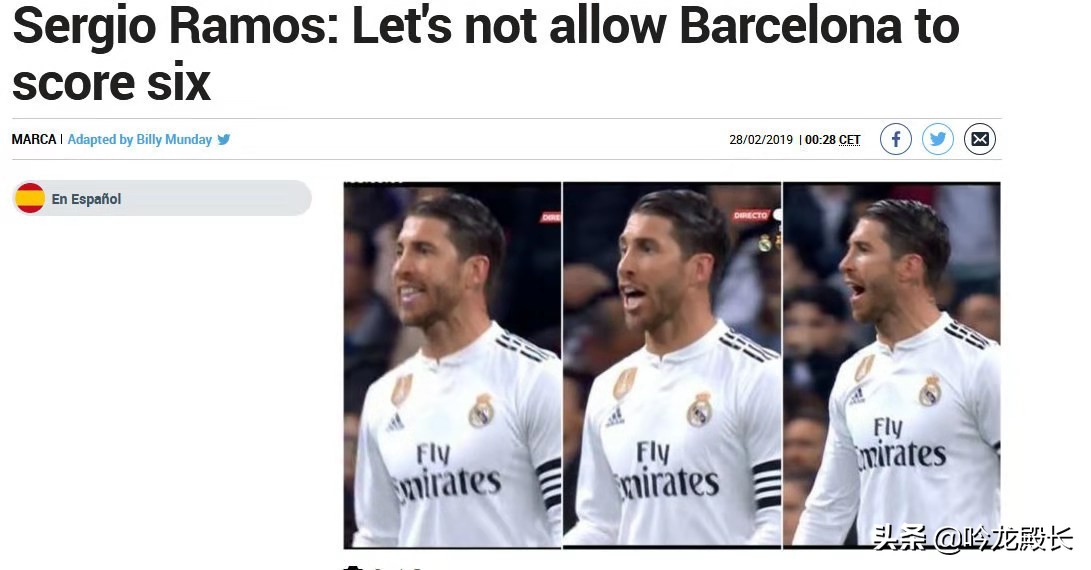Open the right Ramos photo panel
The image size is (1091, 570).
[892, 365]
